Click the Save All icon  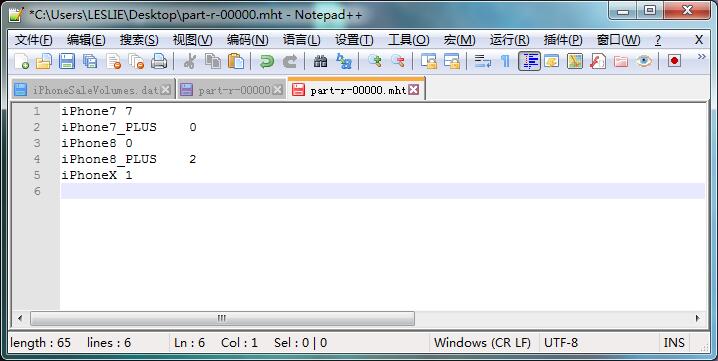pos(90,61)
